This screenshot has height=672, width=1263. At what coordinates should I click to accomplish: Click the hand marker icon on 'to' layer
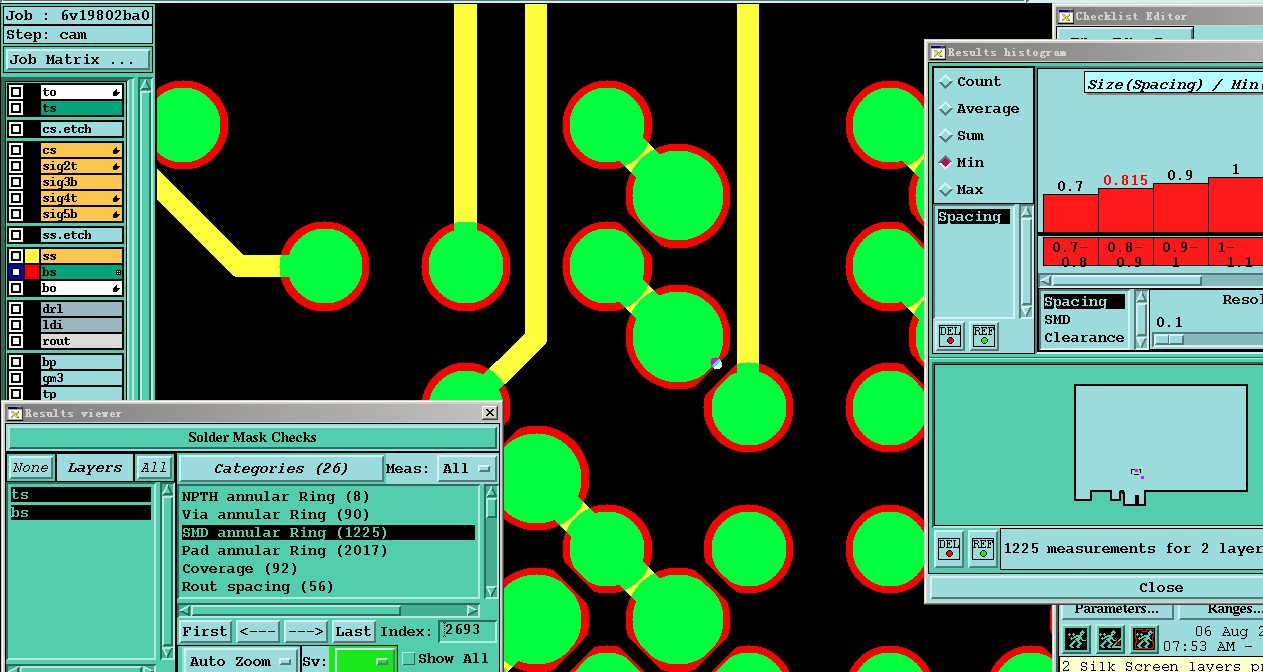(117, 92)
